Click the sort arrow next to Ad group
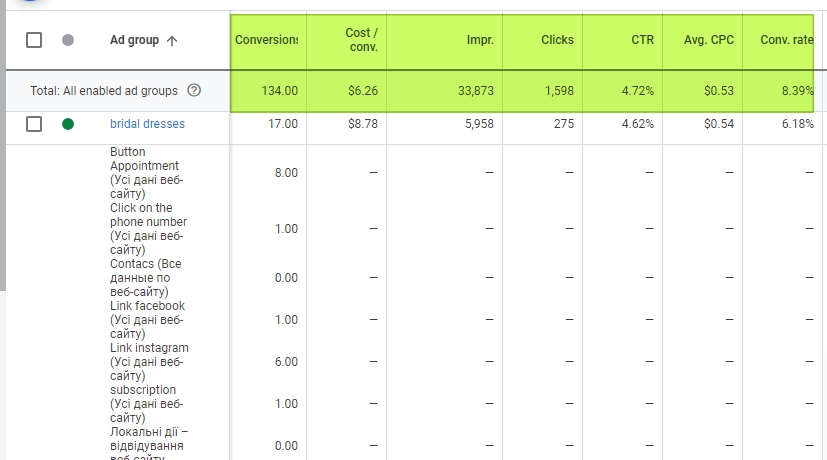827x460 pixels. (172, 41)
